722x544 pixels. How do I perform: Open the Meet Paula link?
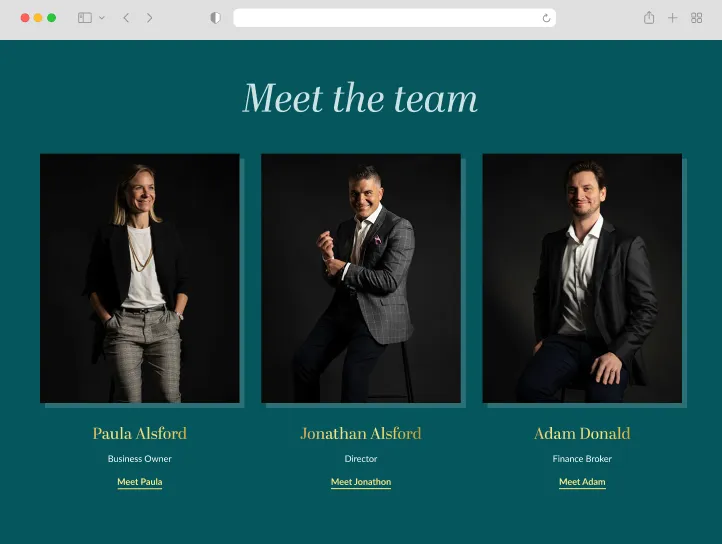(140, 482)
